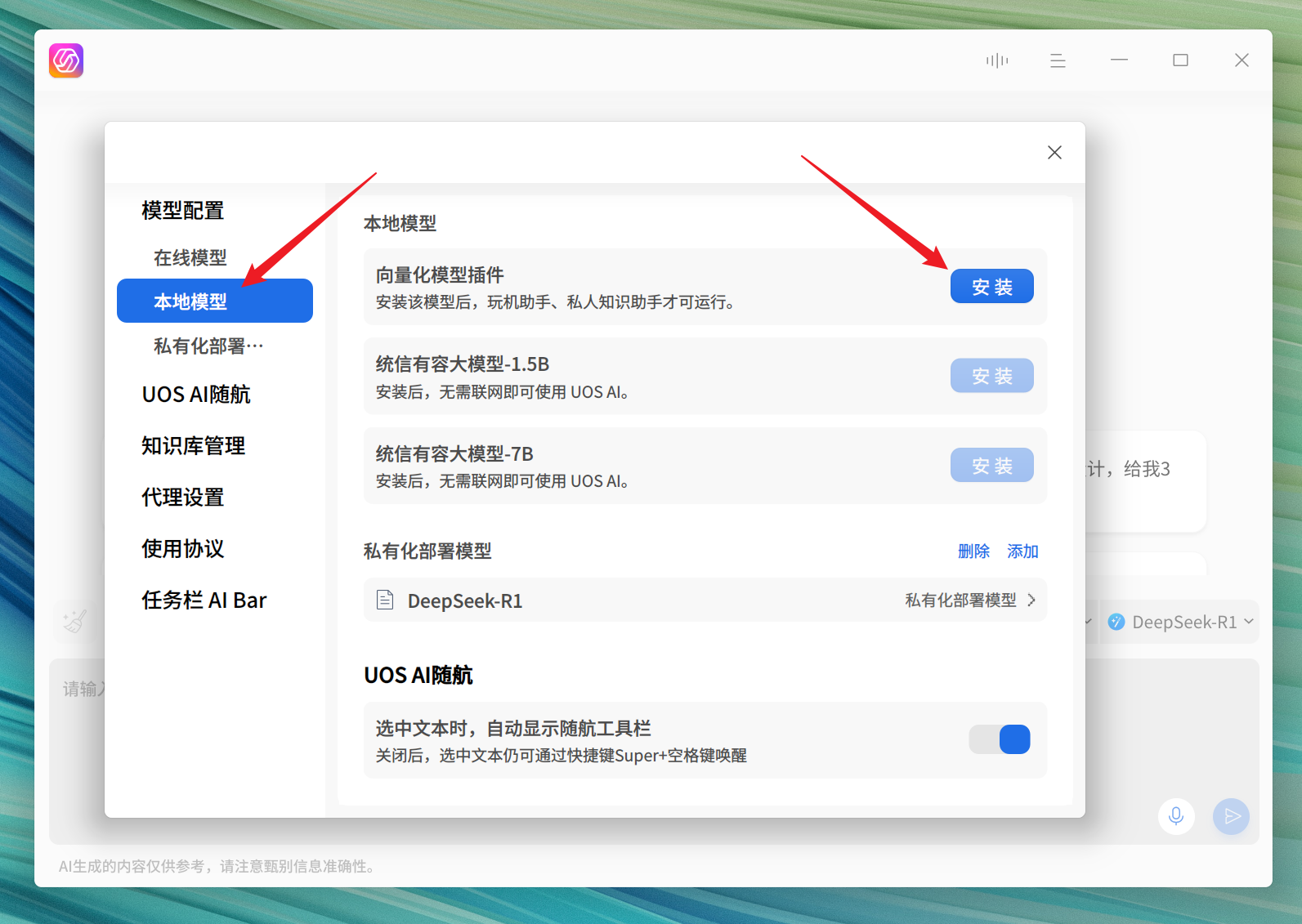The height and width of the screenshot is (924, 1302).
Task: Maximize the UOS AI main window
Action: [1180, 60]
